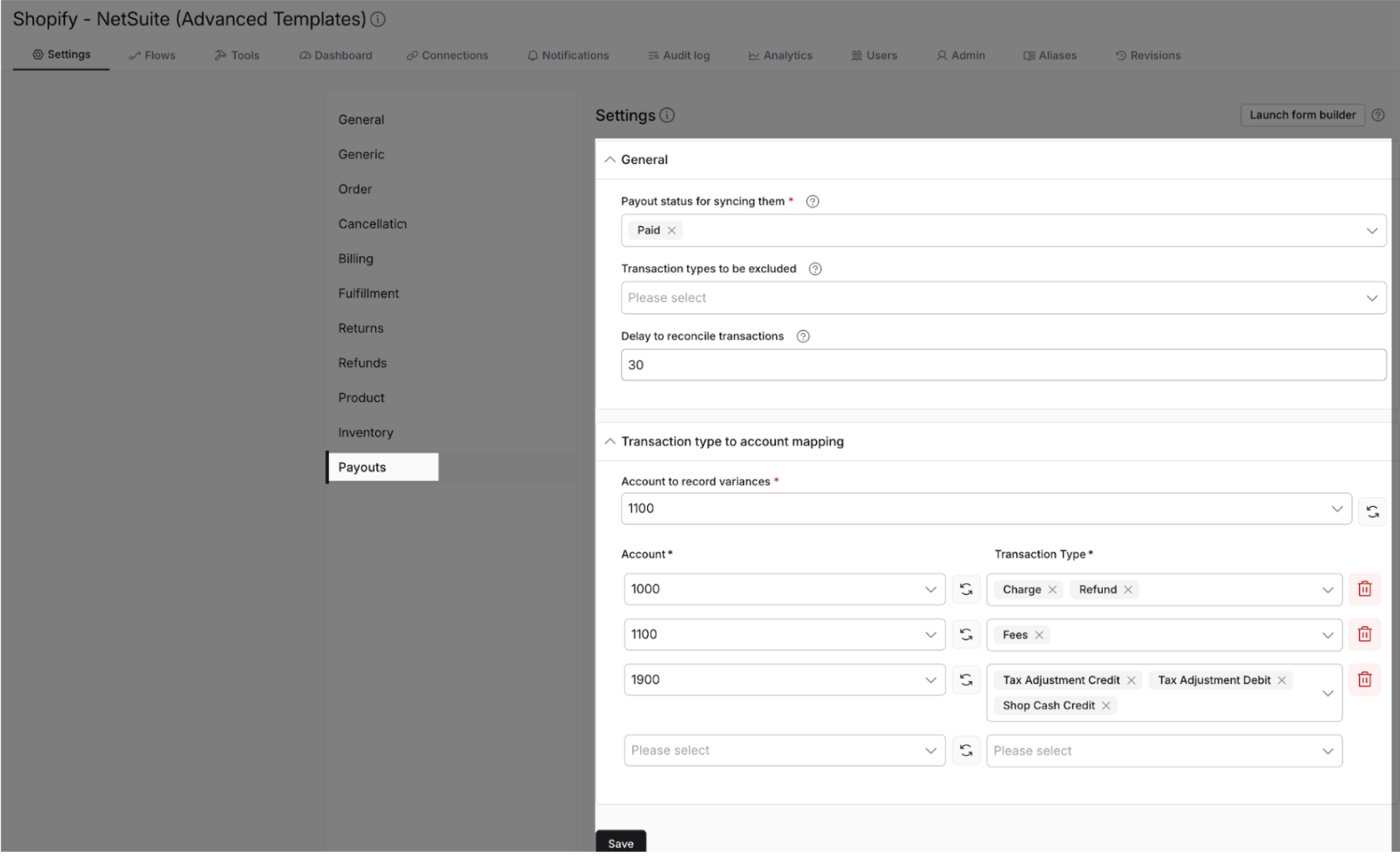Open the Notifications tab
Image resolution: width=1400 pixels, height=856 pixels.
[568, 55]
